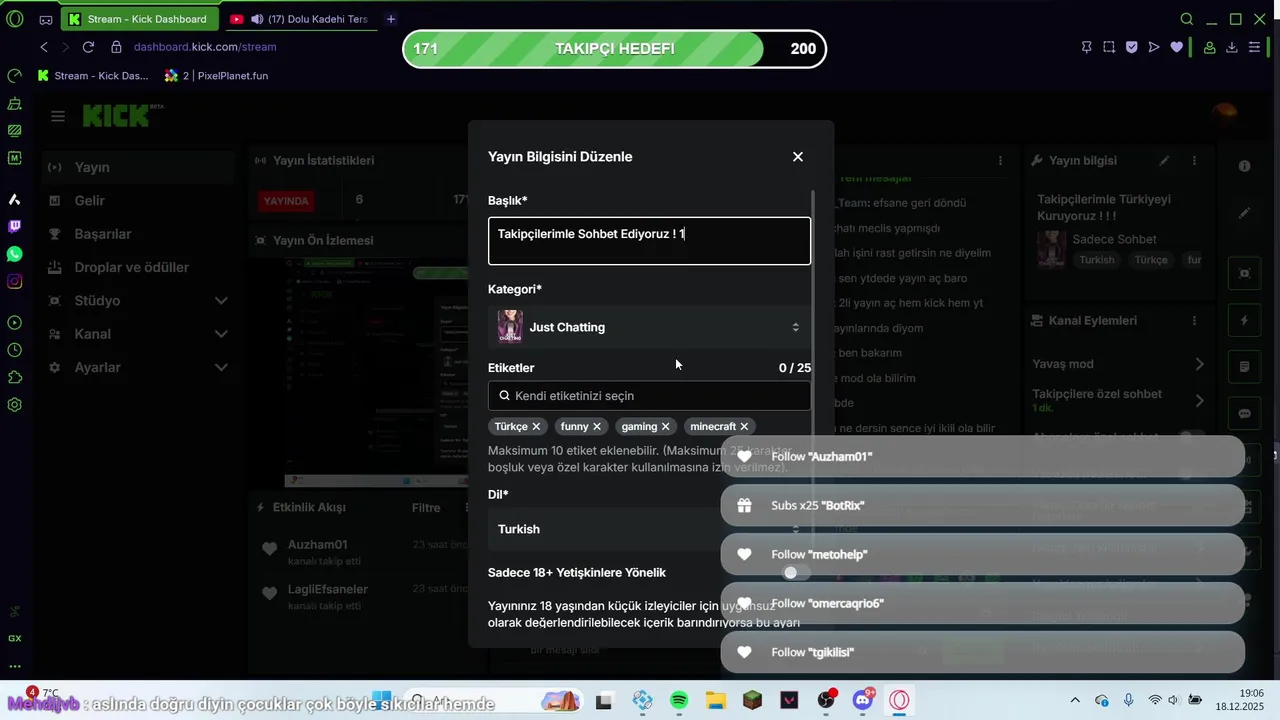Click the dashboard.kick.com/stream address bar
The image size is (1280, 720).
(x=205, y=47)
